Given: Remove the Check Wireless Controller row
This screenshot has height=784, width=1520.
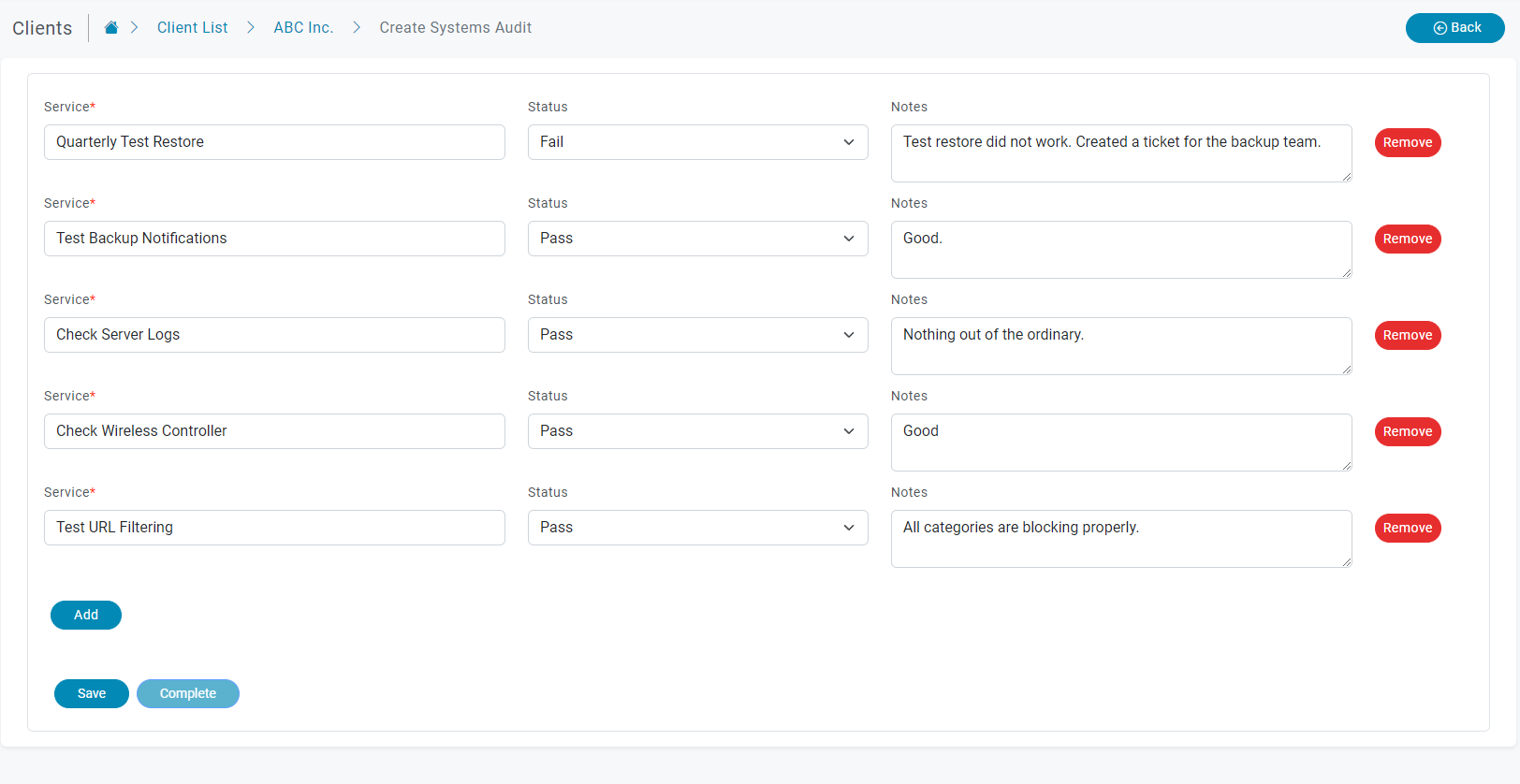Looking at the screenshot, I should [1407, 431].
